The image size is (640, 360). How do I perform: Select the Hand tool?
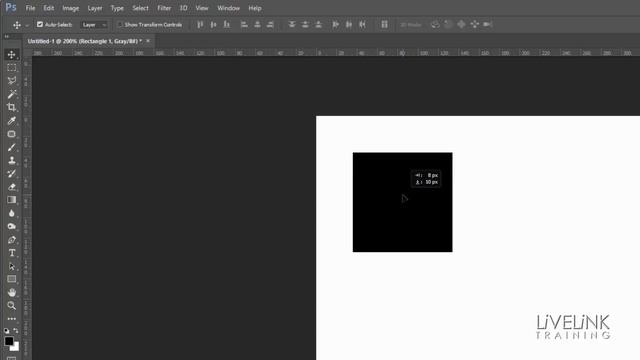pyautogui.click(x=11, y=292)
